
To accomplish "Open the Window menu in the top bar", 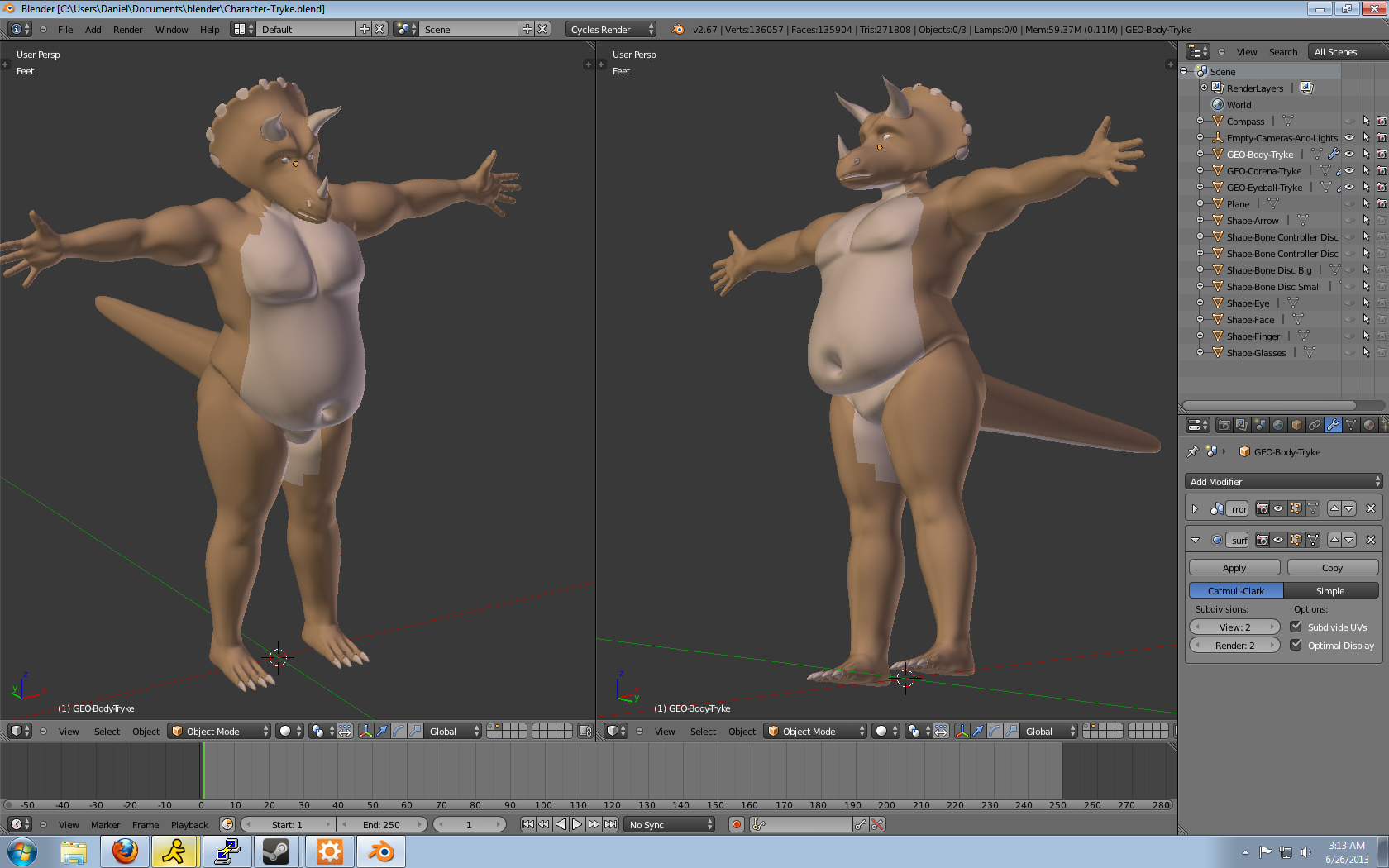I will (171, 30).
